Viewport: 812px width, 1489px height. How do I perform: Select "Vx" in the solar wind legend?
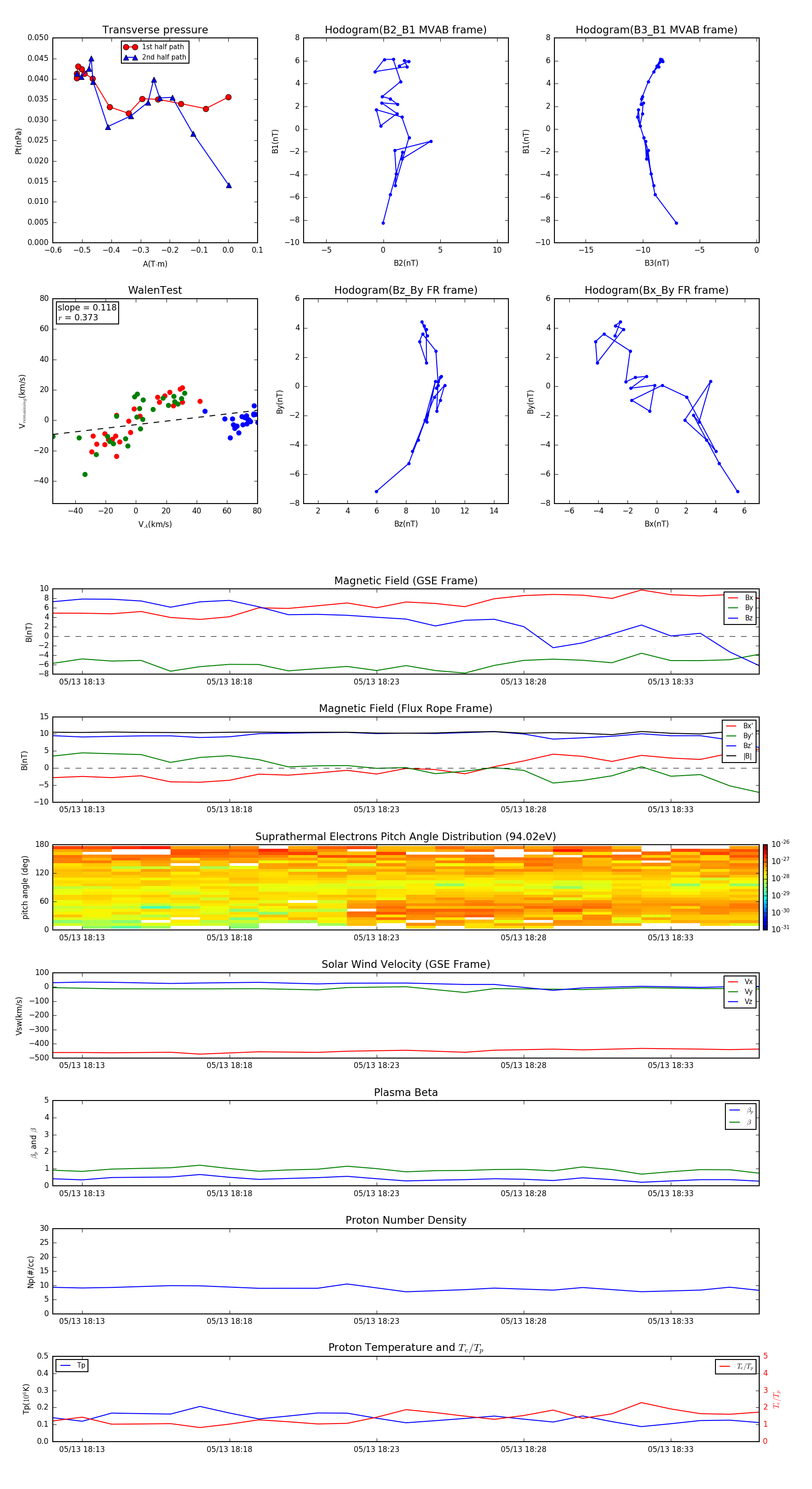click(740, 981)
